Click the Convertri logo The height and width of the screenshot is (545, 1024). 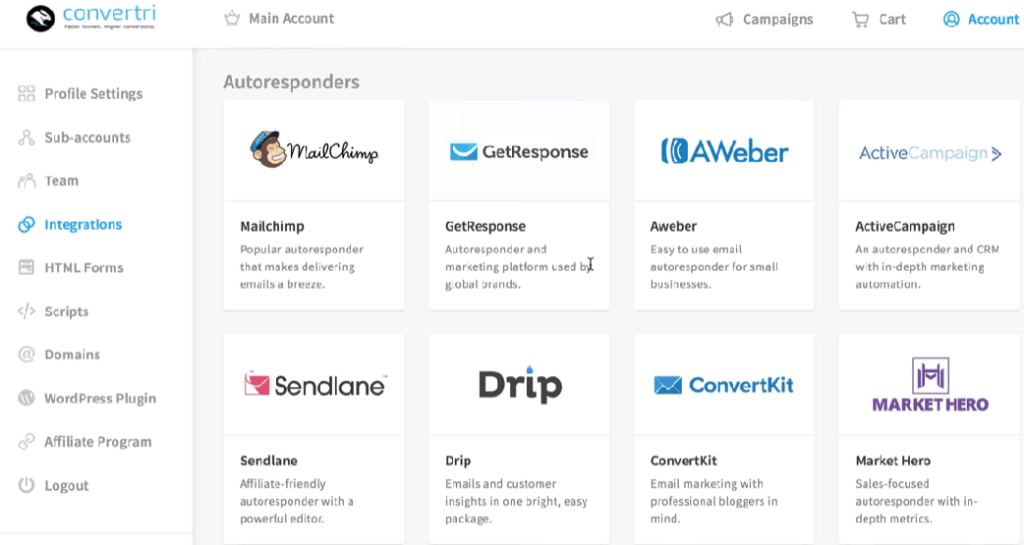click(x=92, y=18)
